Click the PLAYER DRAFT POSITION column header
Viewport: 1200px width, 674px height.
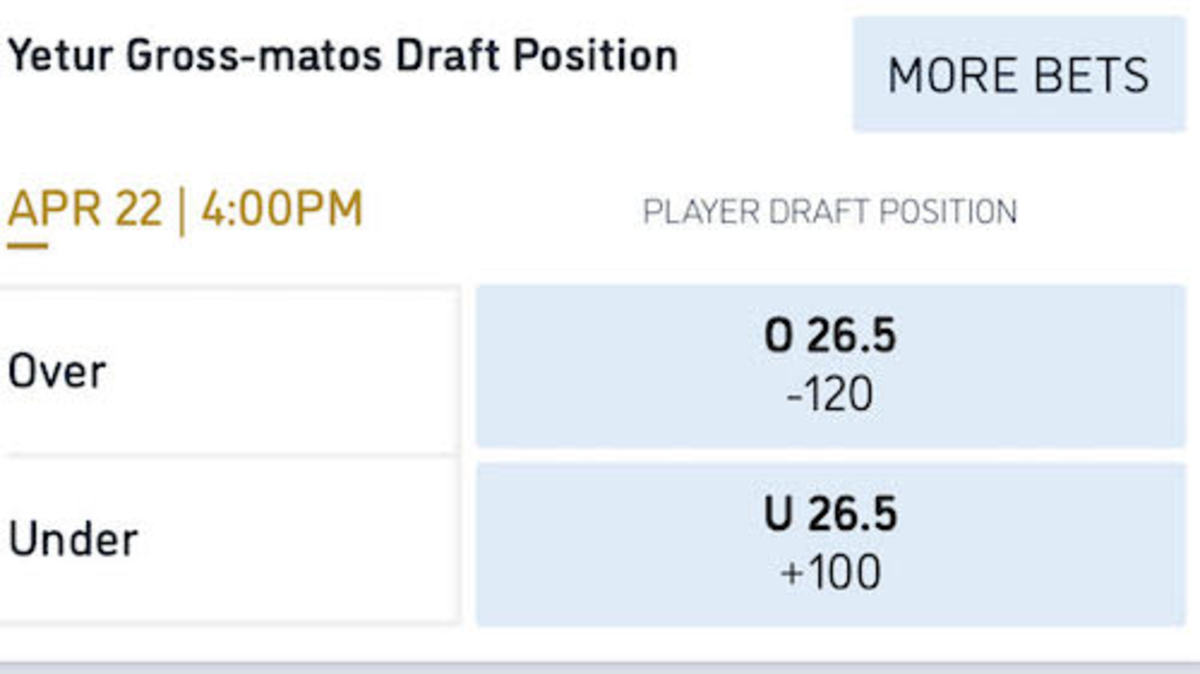(x=829, y=212)
